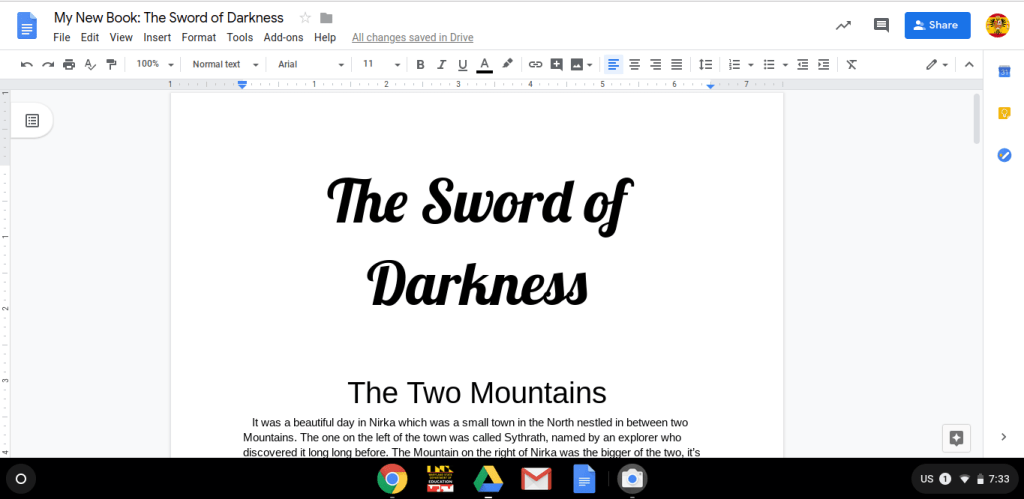Star the document title
Screen dimensions: 1024x499
click(305, 18)
